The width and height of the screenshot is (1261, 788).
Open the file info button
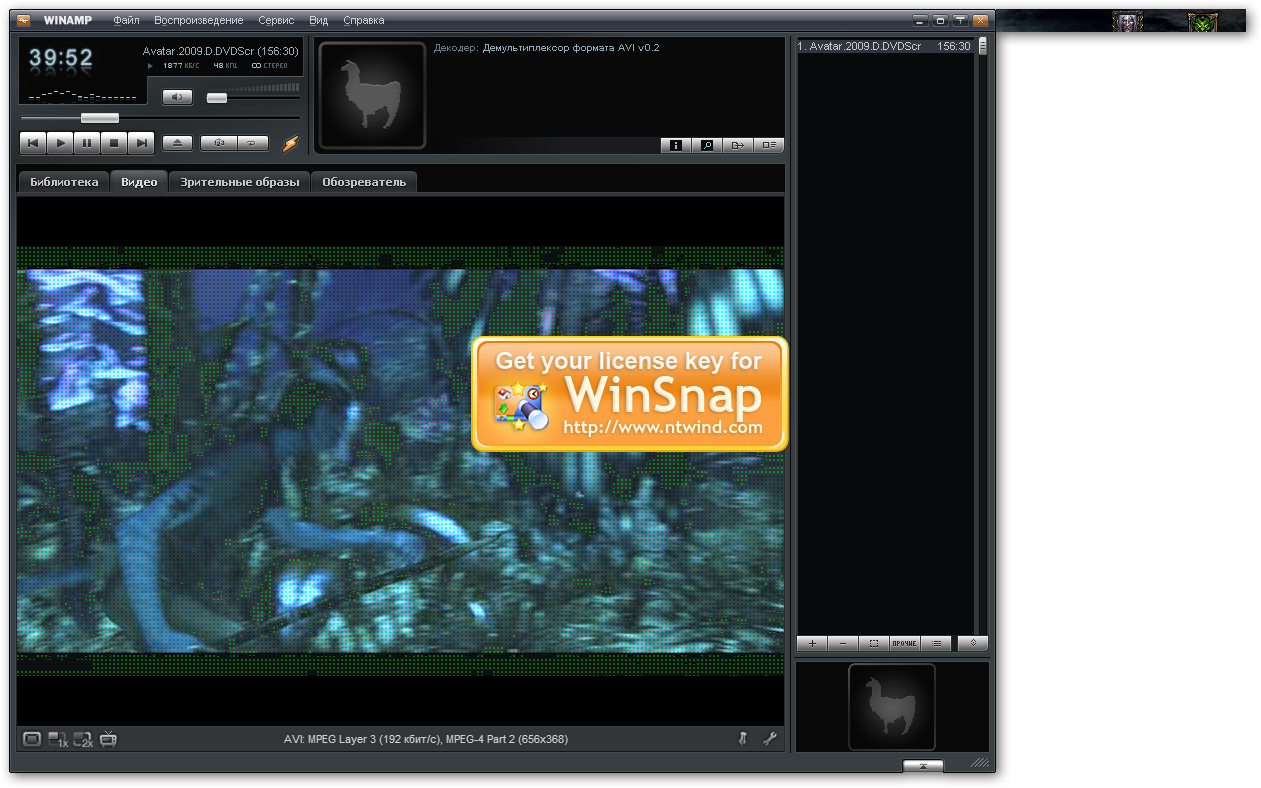676,145
